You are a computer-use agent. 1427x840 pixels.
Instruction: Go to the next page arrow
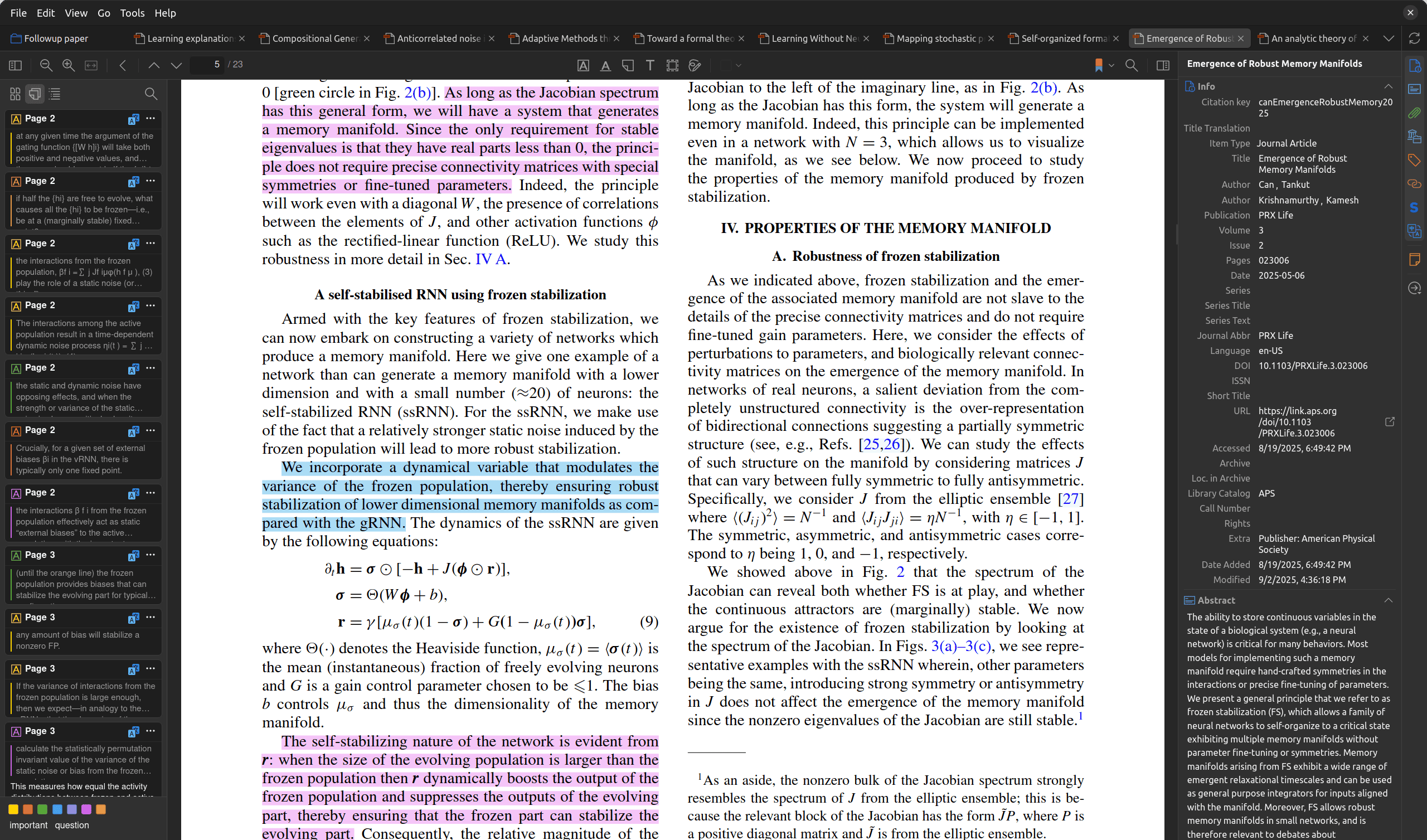[x=176, y=65]
